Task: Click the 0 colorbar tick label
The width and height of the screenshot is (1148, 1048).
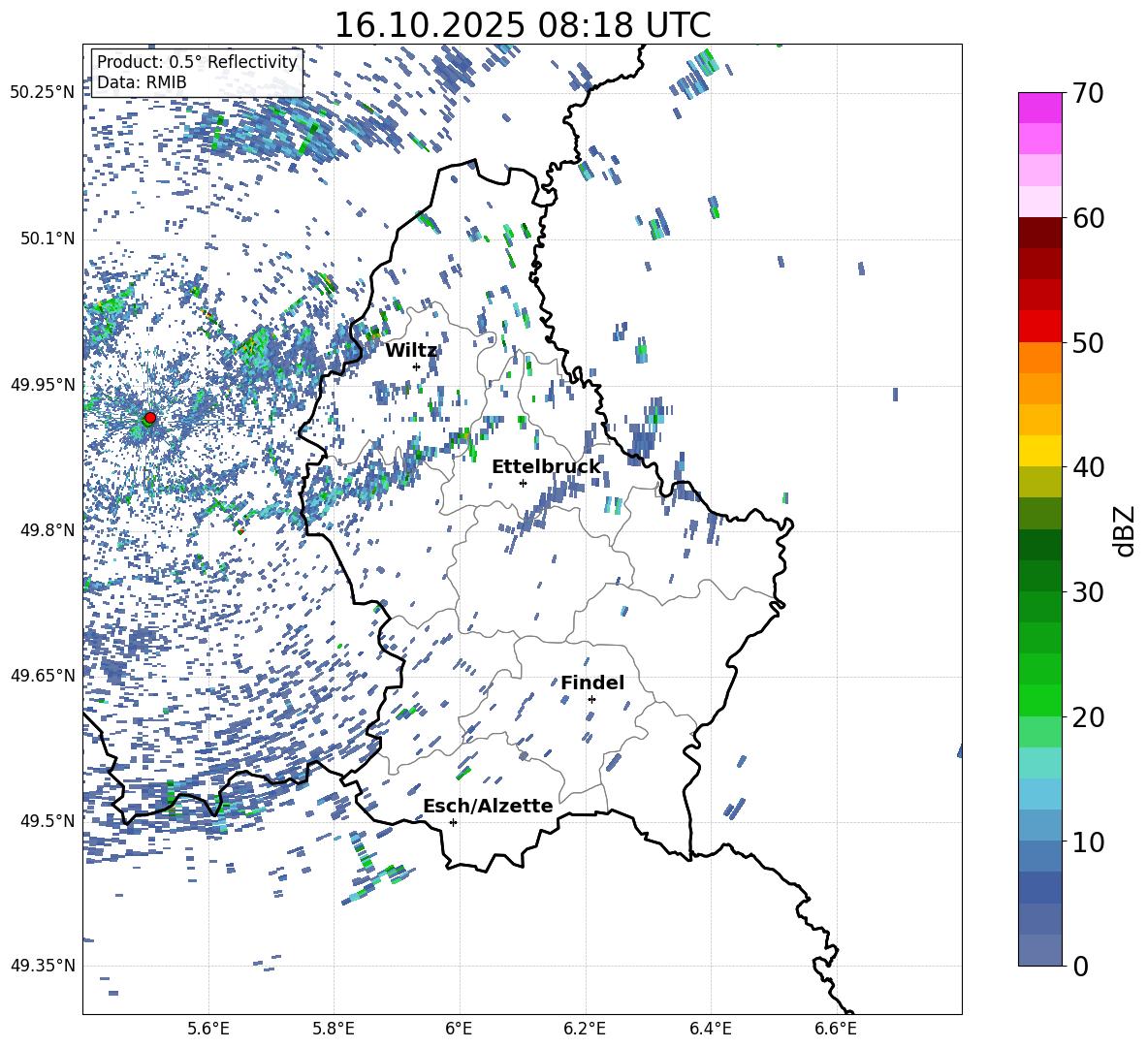Action: tap(1080, 966)
